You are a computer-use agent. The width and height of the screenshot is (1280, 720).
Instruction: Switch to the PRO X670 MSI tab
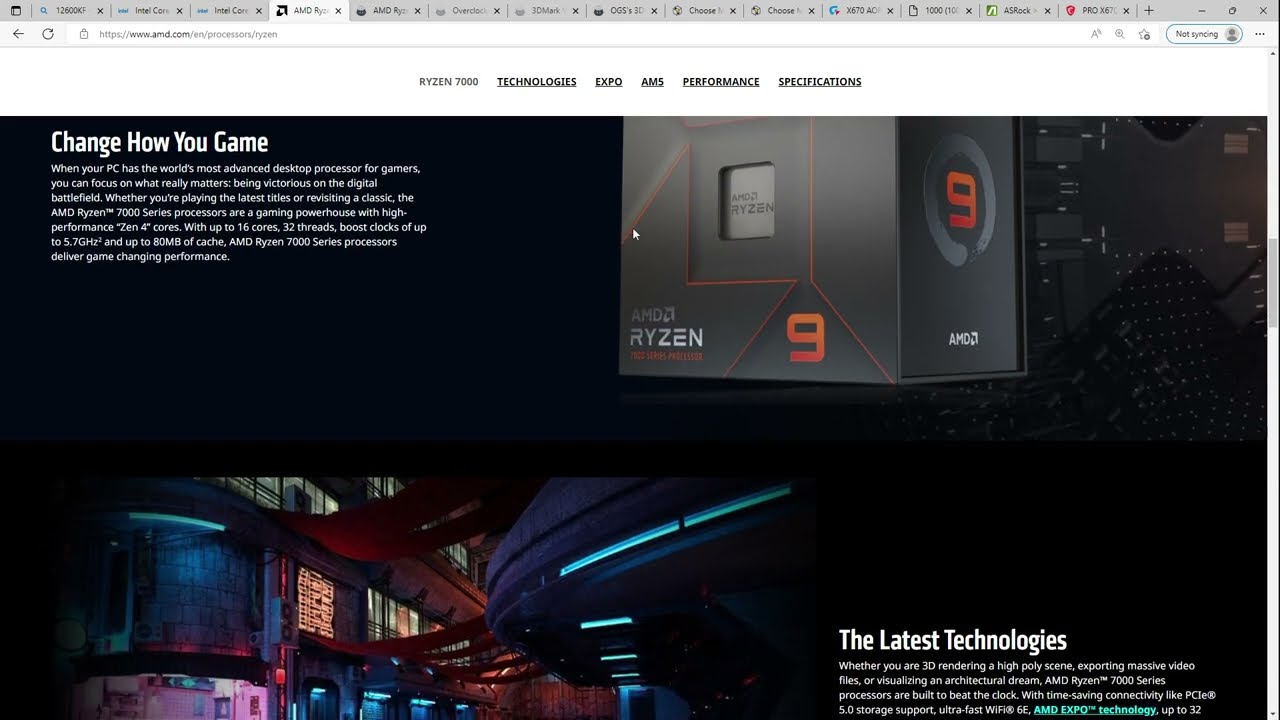(x=1097, y=11)
